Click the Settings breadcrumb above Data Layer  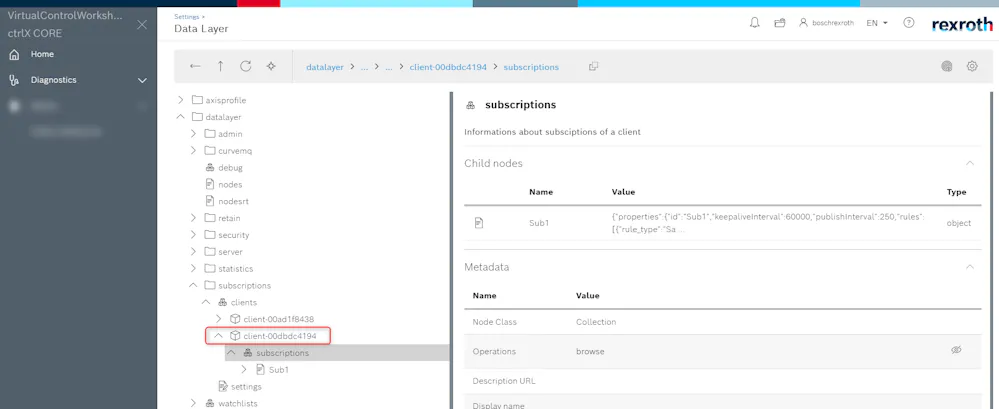coord(185,17)
